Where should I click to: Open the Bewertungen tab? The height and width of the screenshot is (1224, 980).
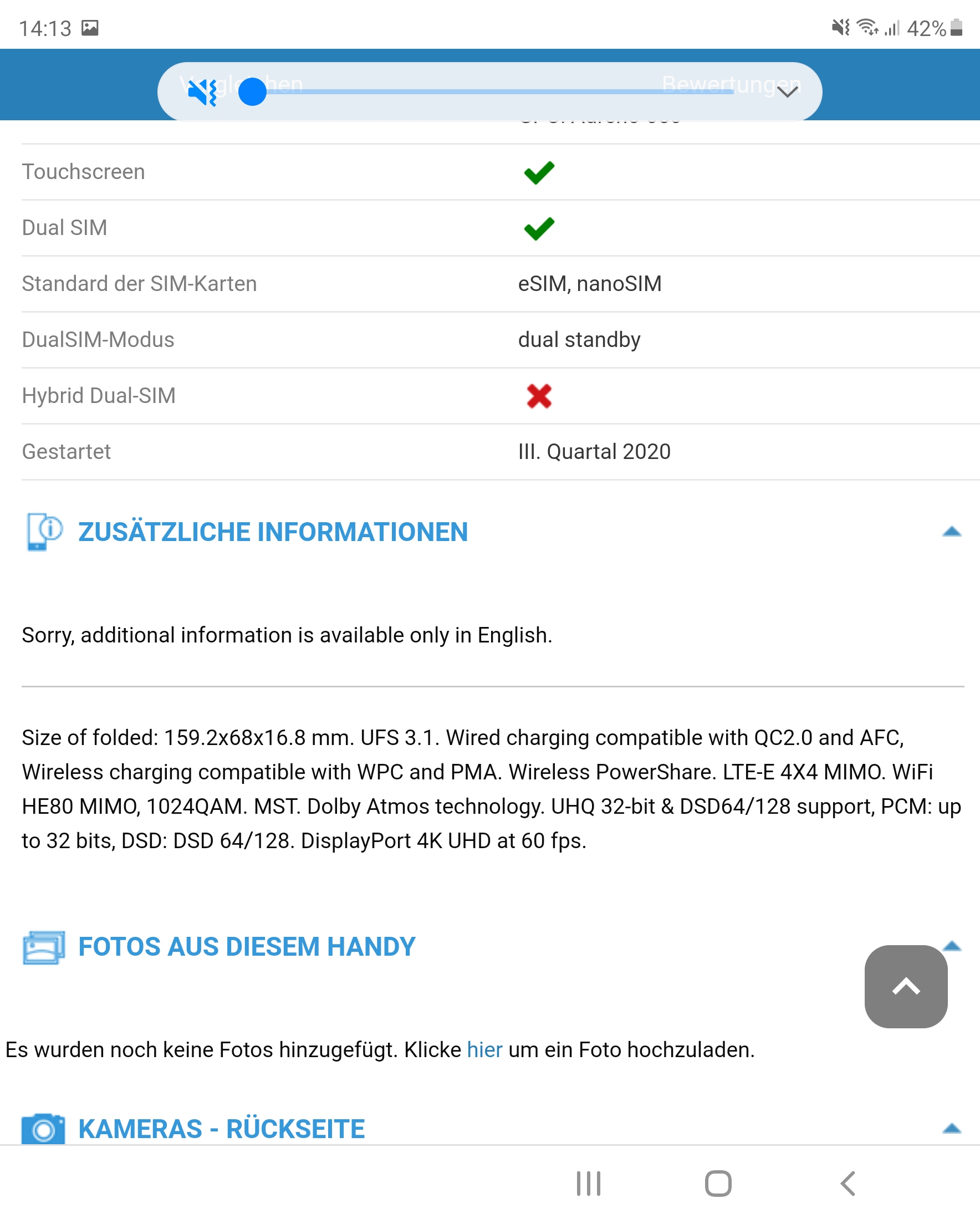731,84
